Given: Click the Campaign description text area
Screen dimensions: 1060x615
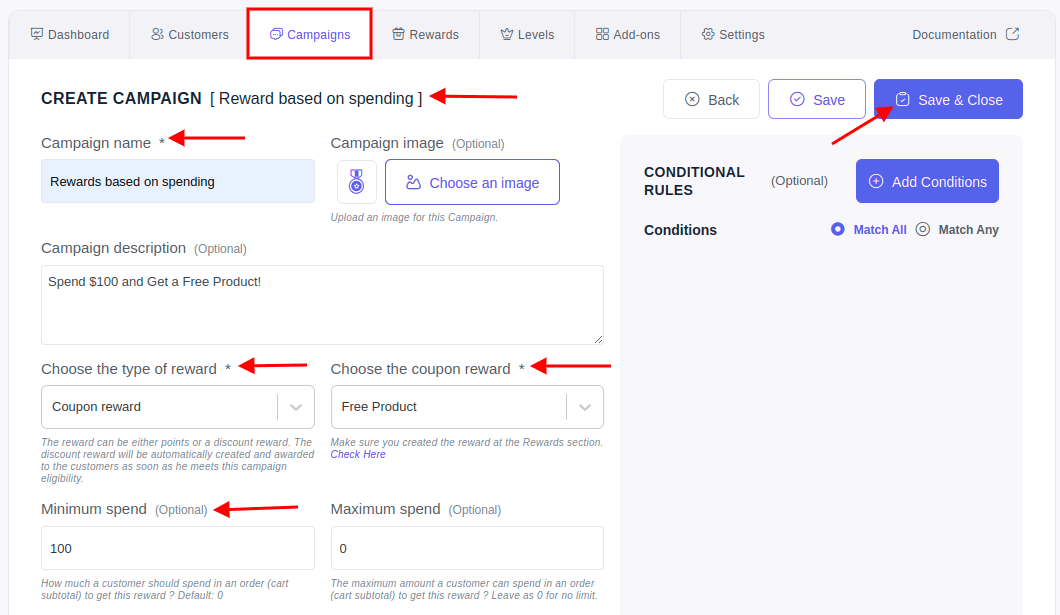Looking at the screenshot, I should point(322,305).
